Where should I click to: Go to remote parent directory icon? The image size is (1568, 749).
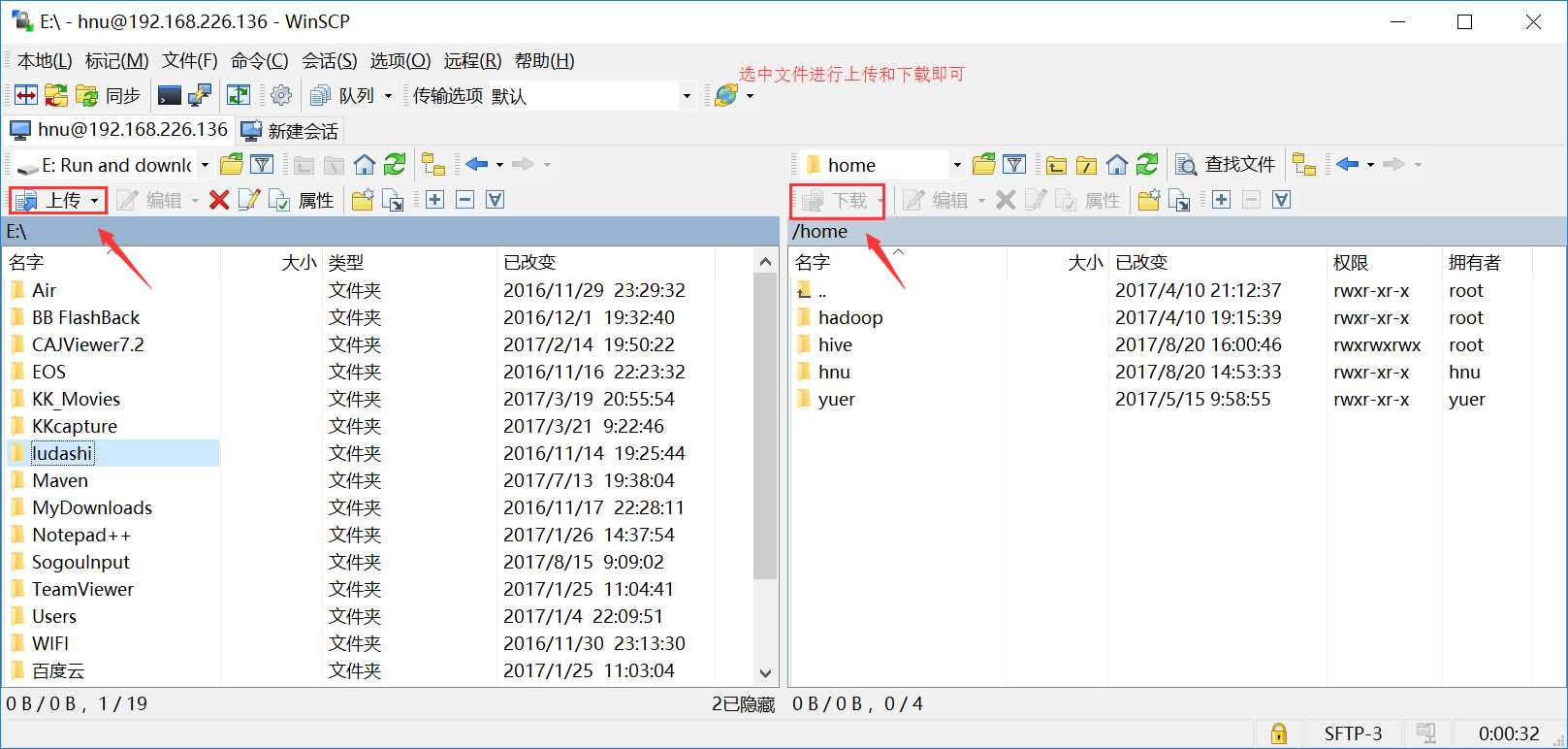tap(1056, 164)
